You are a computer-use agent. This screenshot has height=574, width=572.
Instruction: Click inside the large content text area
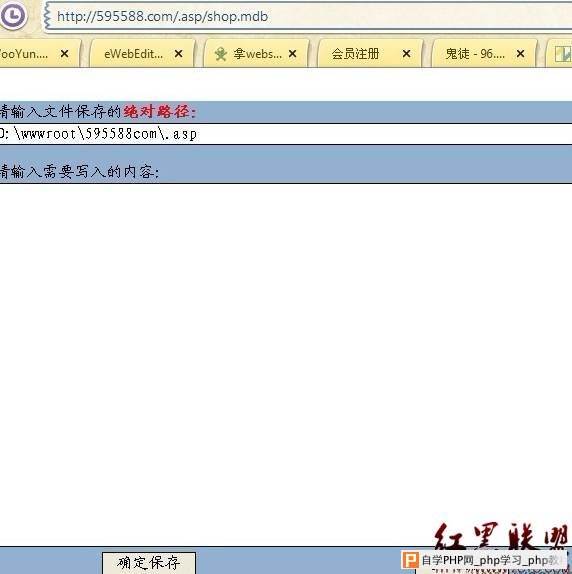[286, 364]
